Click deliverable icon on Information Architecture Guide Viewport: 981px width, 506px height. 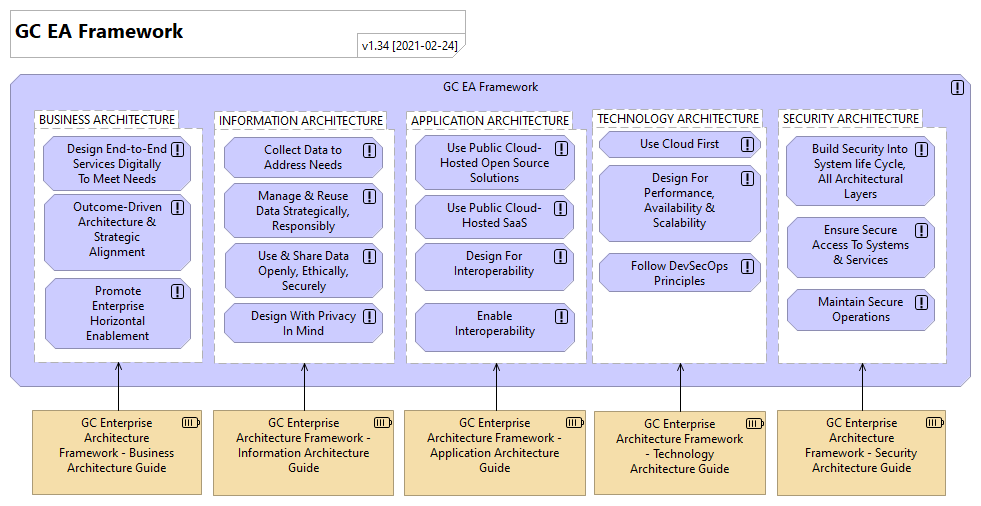(383, 423)
